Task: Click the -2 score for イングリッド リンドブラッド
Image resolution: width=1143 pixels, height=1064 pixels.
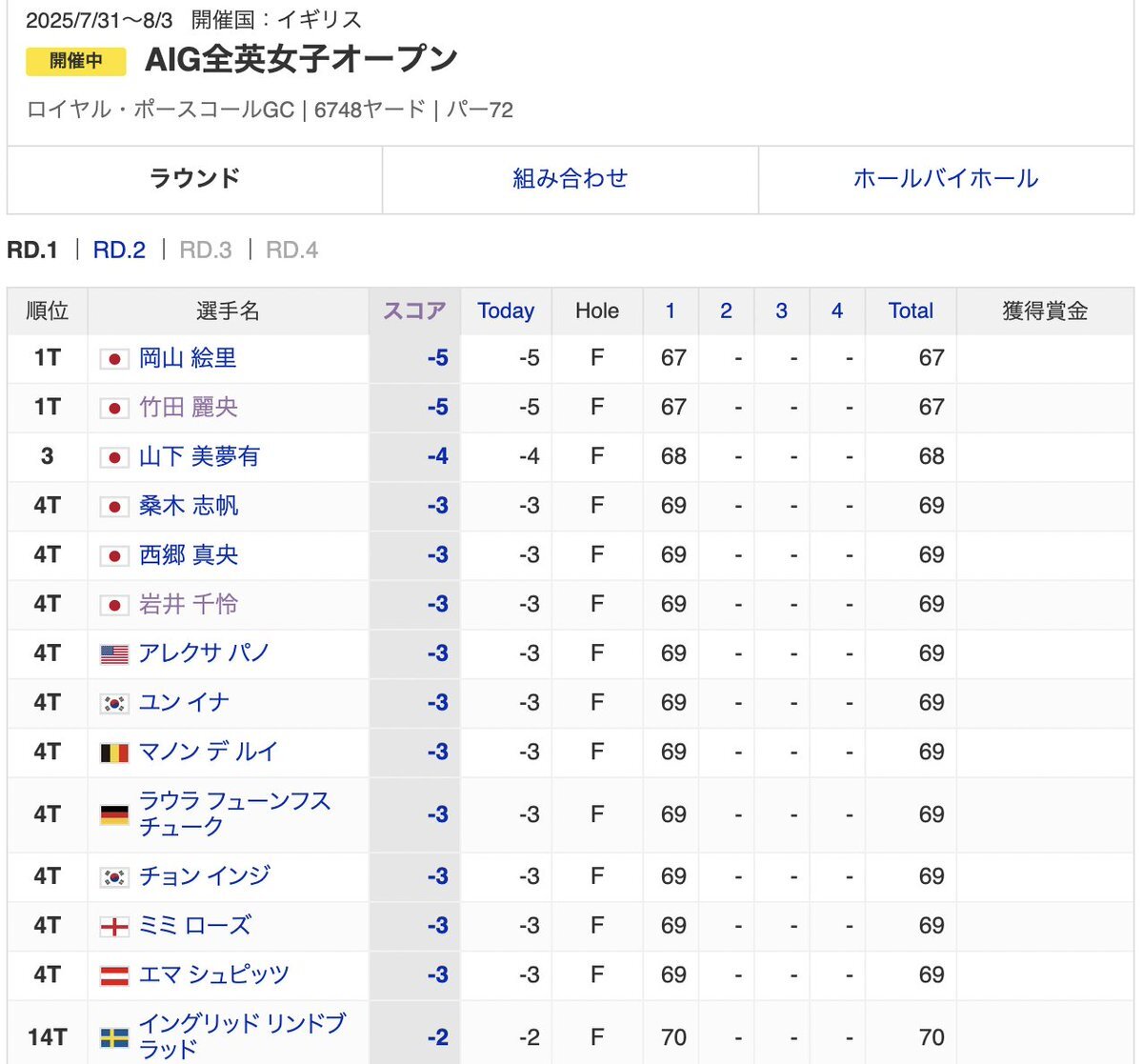Action: (438, 1037)
